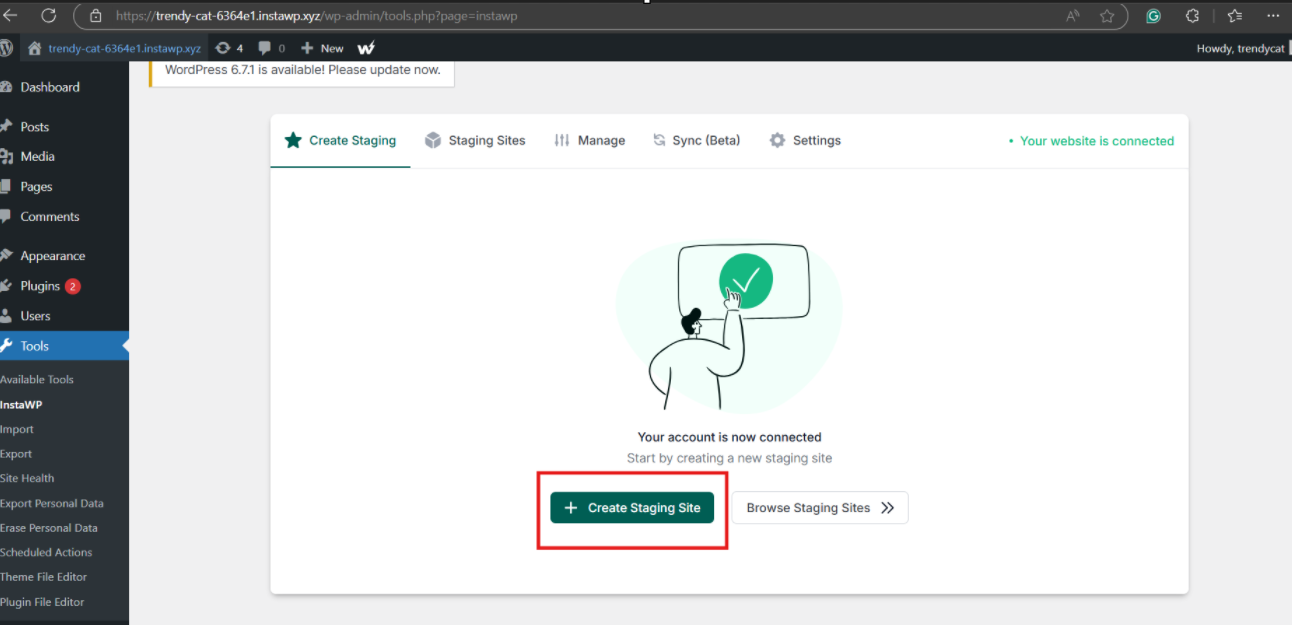The image size is (1292, 625).
Task: Open Export Personal Data submenu link
Action: click(52, 503)
